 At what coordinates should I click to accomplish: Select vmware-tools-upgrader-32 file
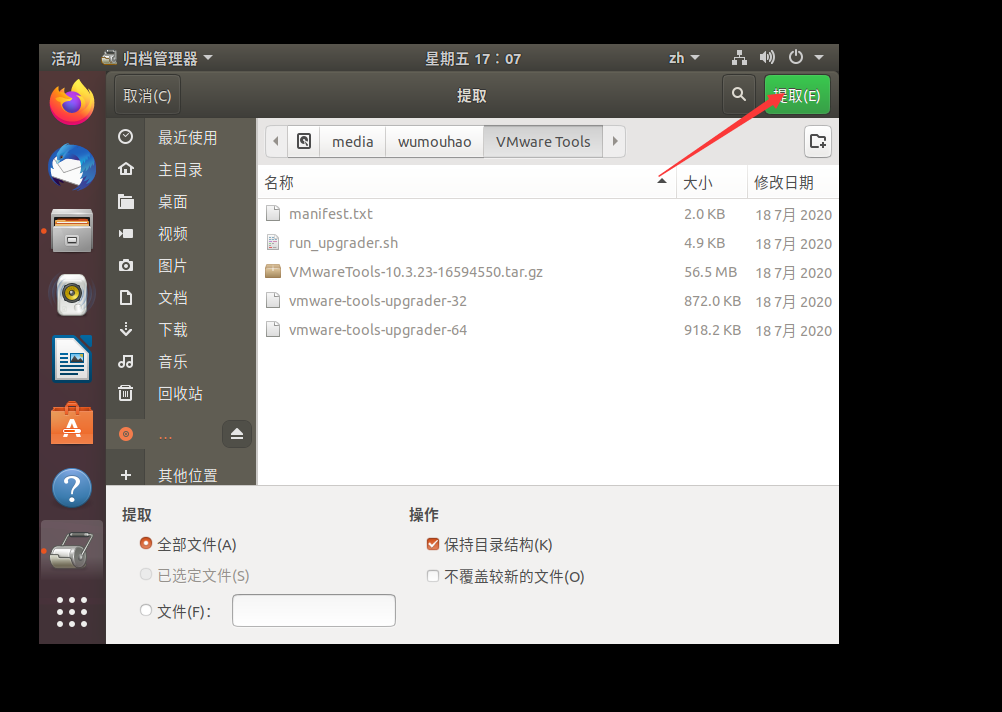548,301
